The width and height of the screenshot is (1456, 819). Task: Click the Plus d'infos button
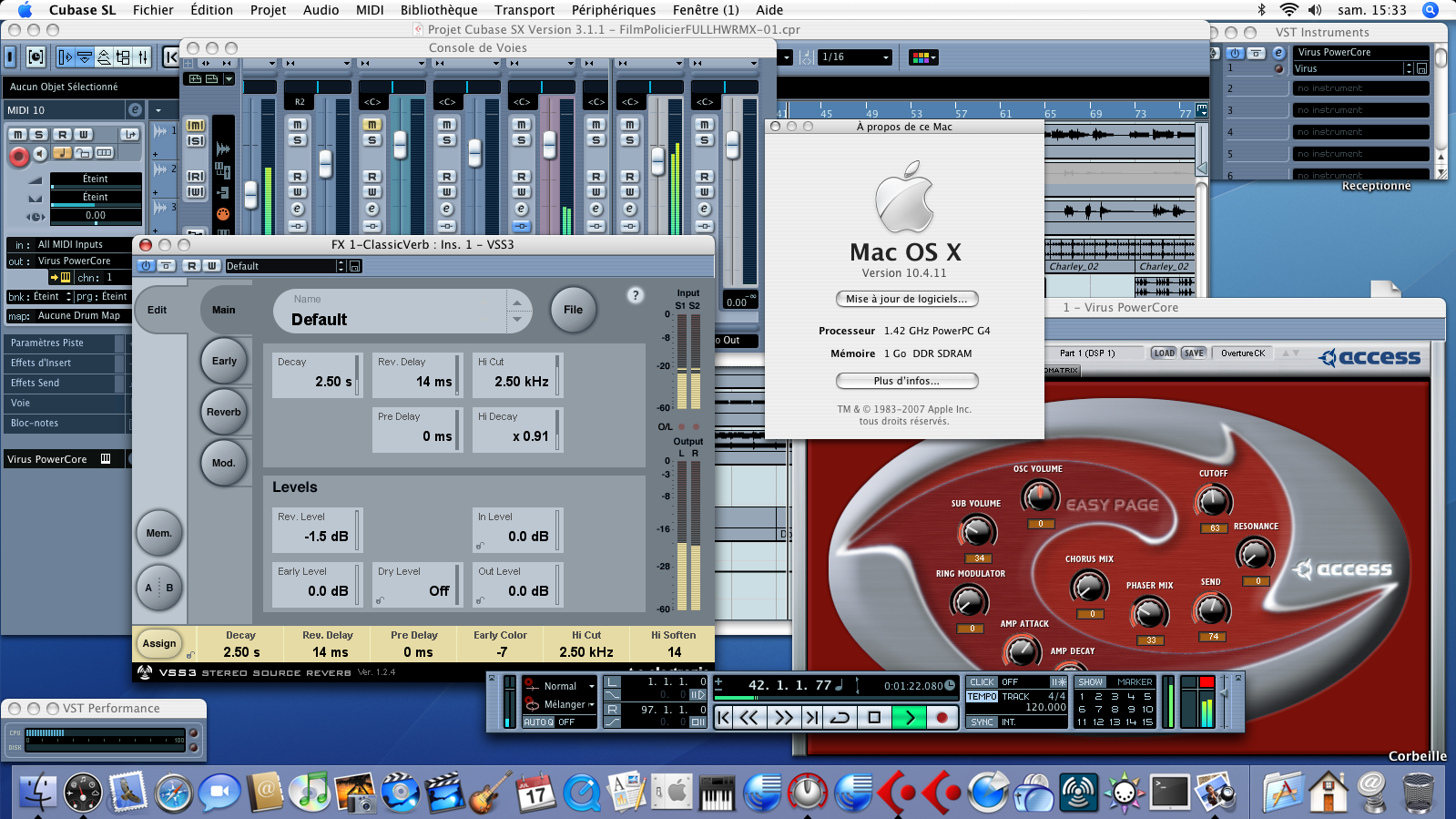coord(907,381)
